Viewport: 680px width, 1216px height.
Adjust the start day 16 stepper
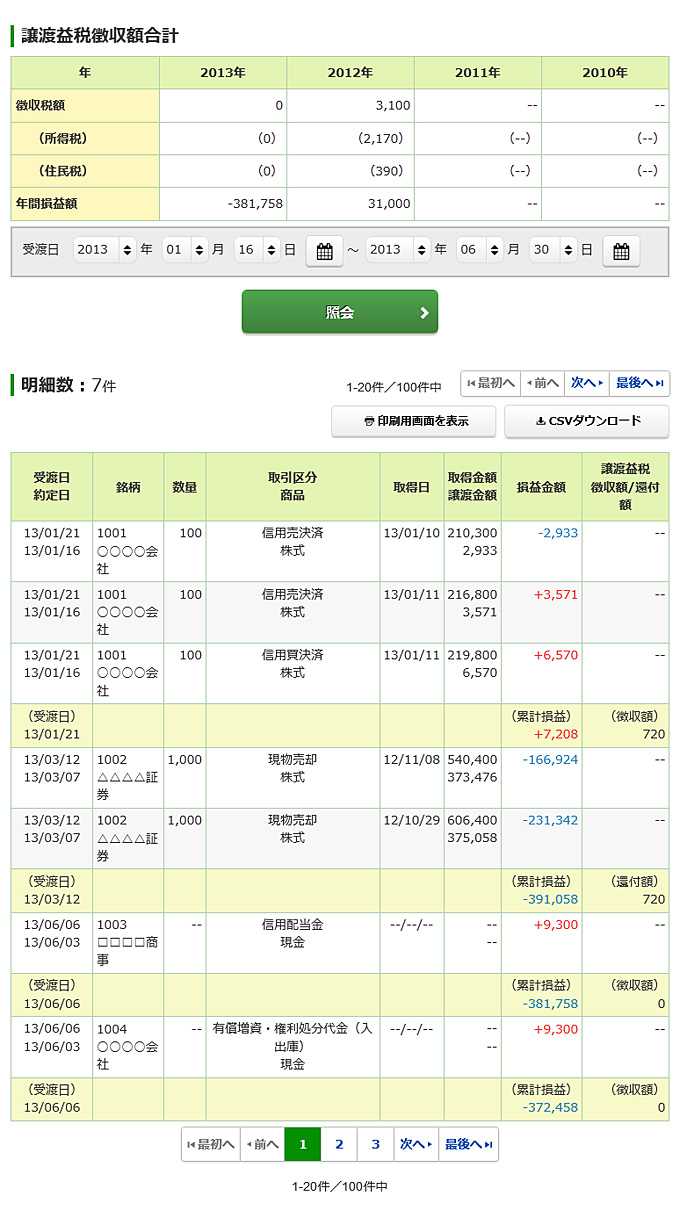256,250
